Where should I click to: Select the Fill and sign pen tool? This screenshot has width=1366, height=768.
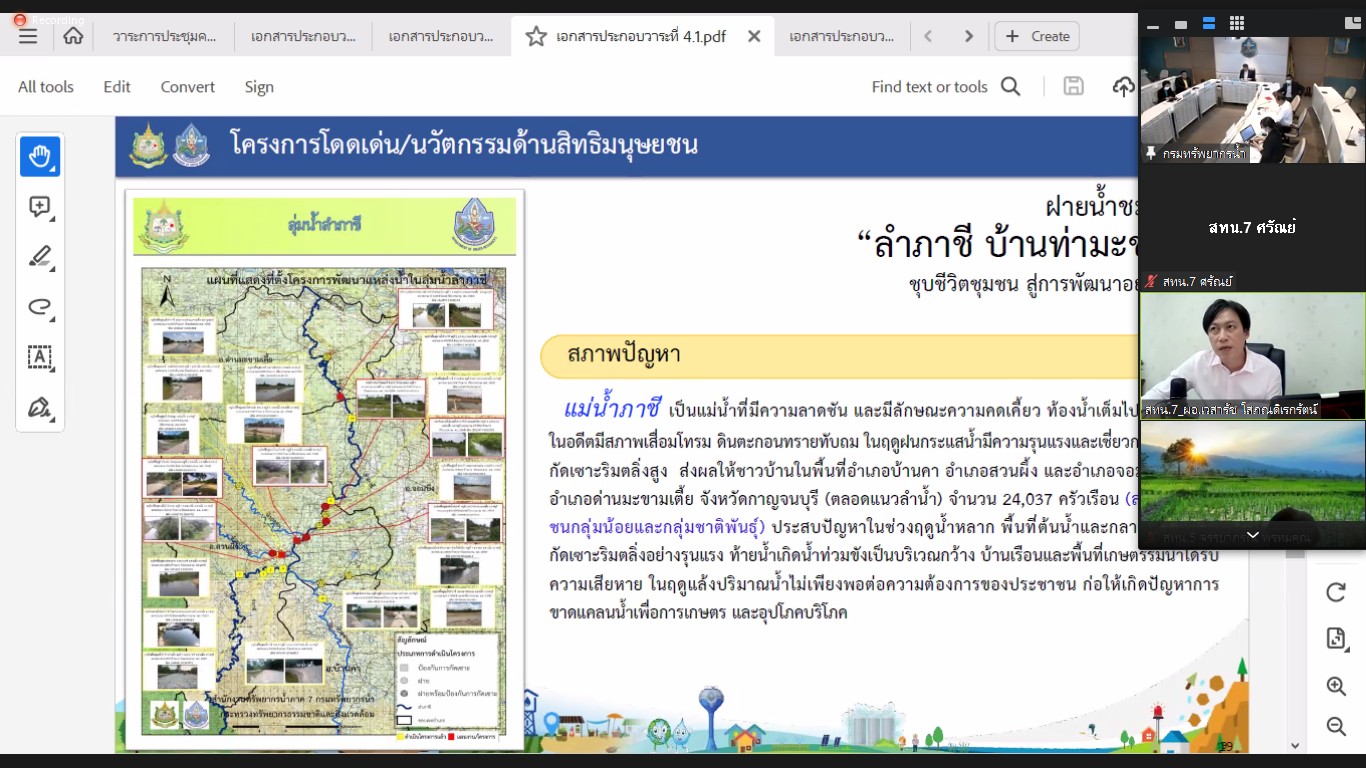click(40, 407)
